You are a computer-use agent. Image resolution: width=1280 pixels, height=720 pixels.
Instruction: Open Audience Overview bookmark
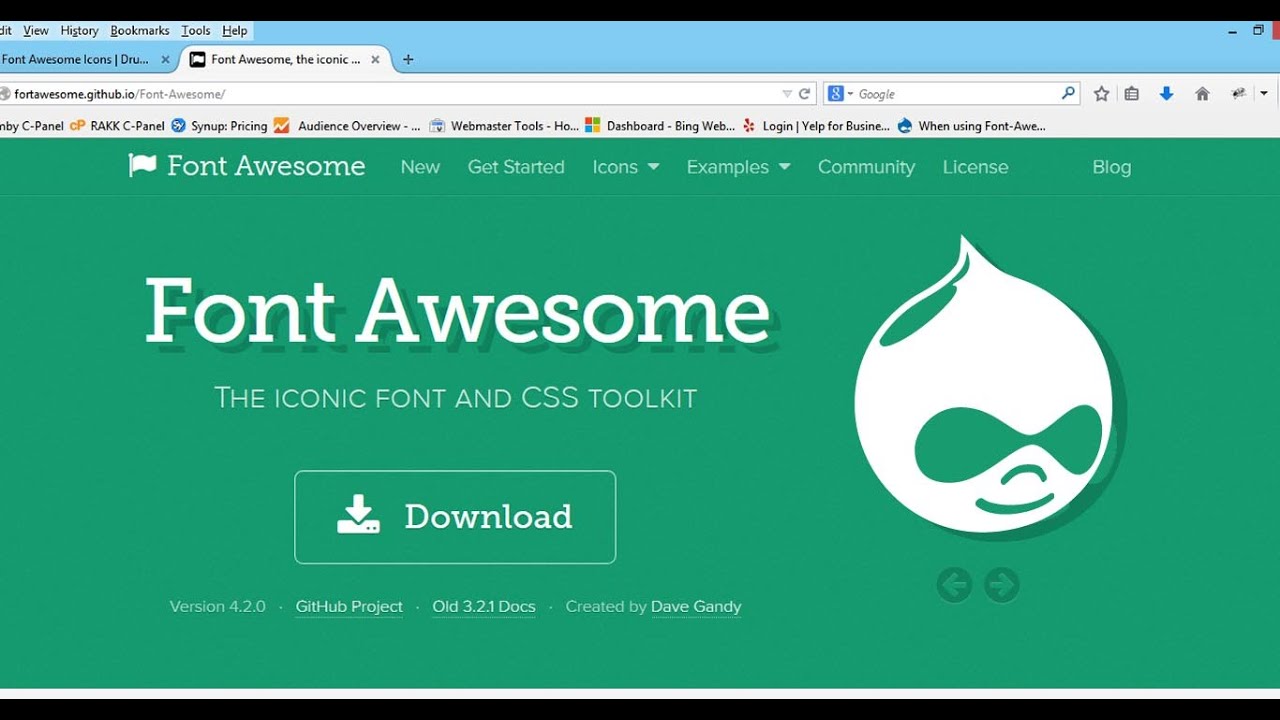coord(347,126)
